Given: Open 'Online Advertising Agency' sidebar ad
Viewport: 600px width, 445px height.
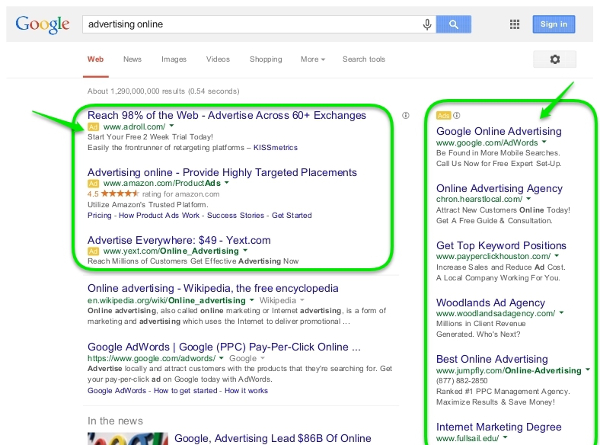Looking at the screenshot, I should pos(499,188).
